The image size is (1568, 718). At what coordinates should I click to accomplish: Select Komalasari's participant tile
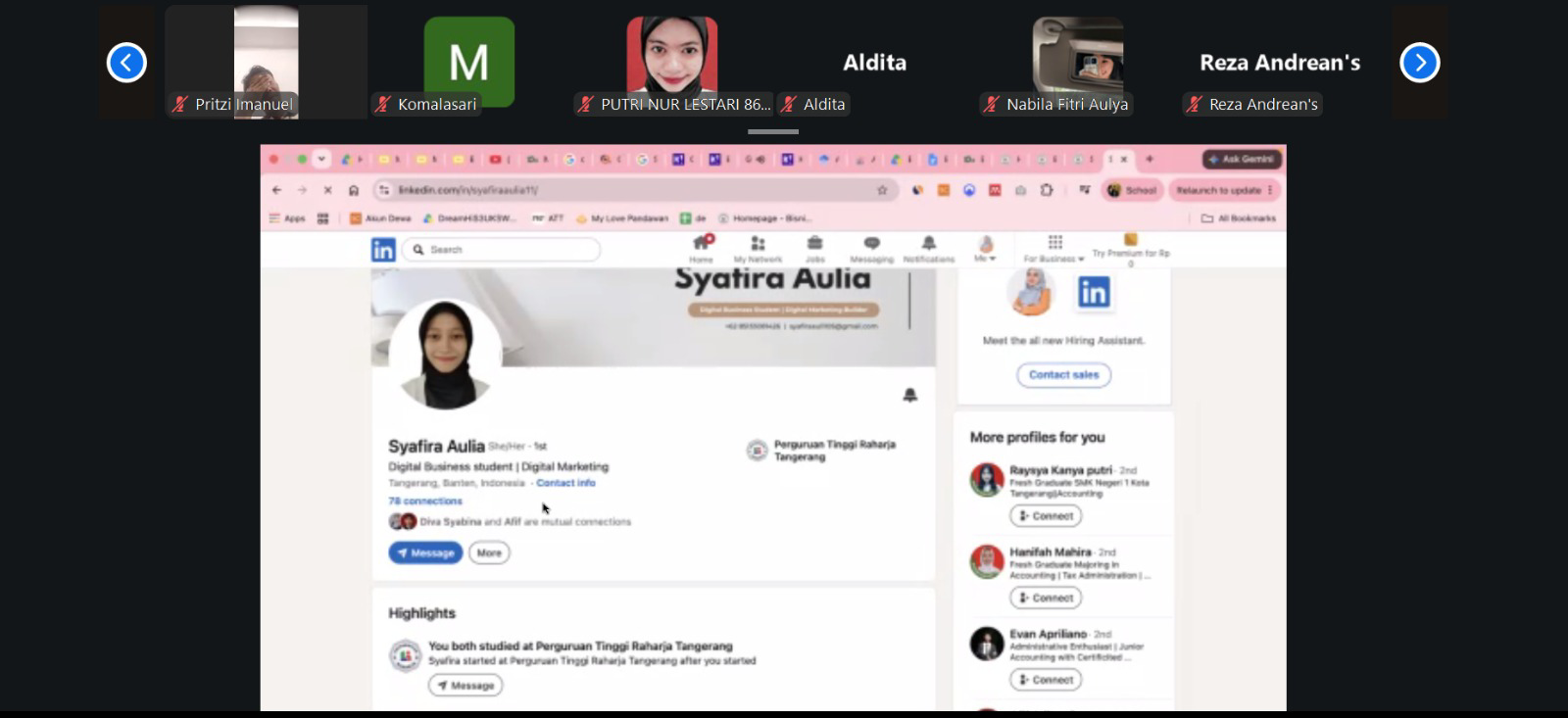point(469,62)
